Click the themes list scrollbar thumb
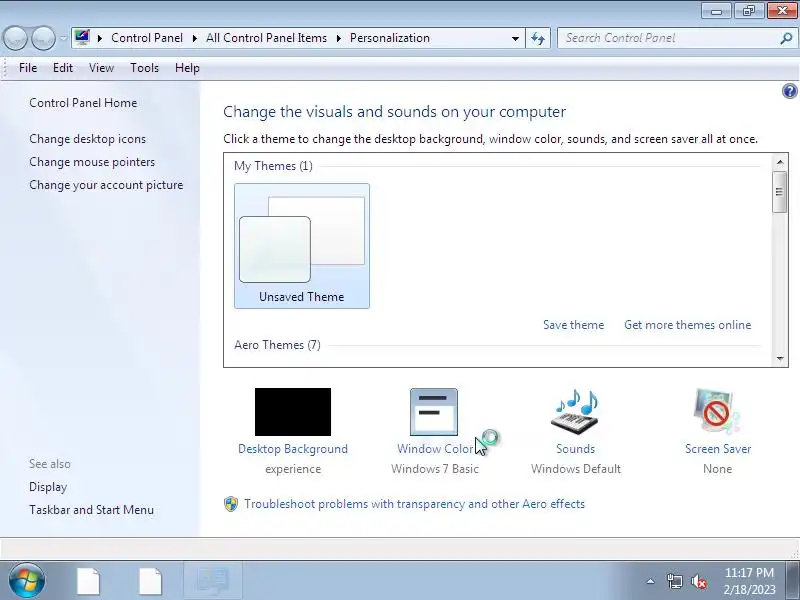 pyautogui.click(x=779, y=192)
